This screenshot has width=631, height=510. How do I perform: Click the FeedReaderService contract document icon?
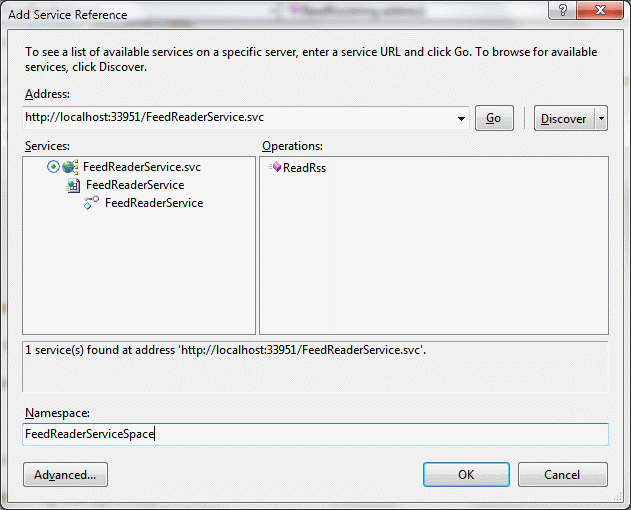(x=73, y=185)
